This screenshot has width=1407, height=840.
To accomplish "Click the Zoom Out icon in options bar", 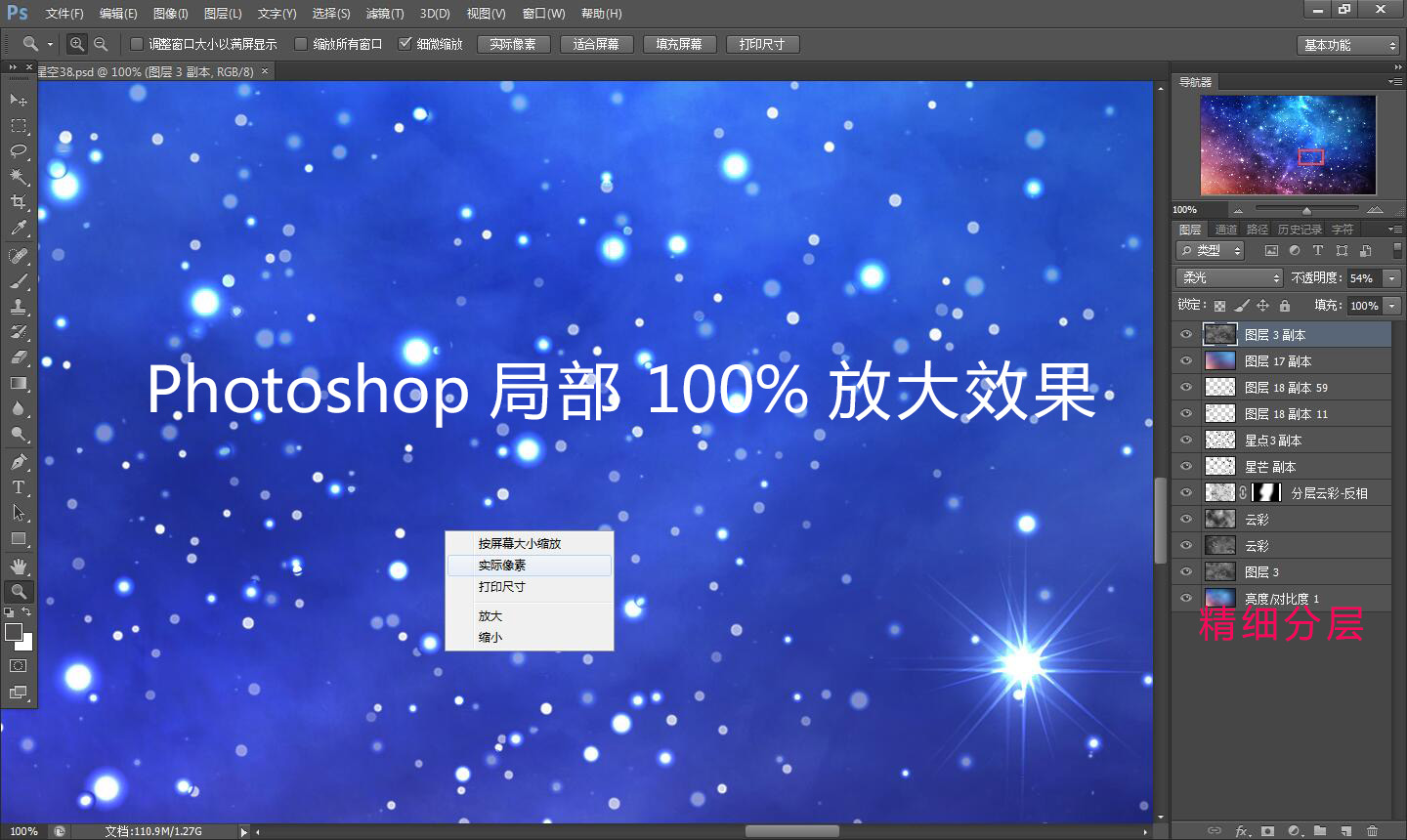I will pyautogui.click(x=101, y=44).
